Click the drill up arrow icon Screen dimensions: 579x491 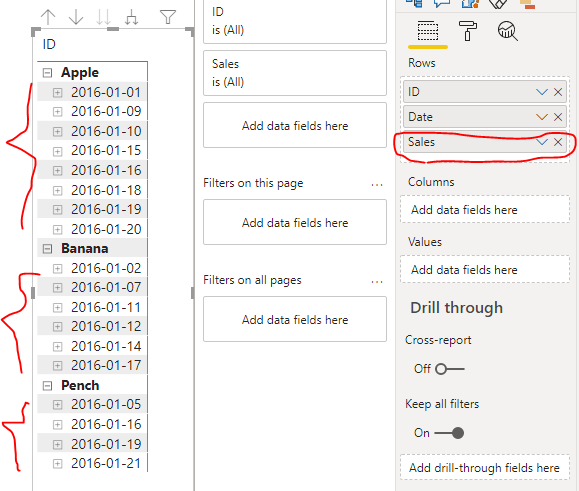48,17
